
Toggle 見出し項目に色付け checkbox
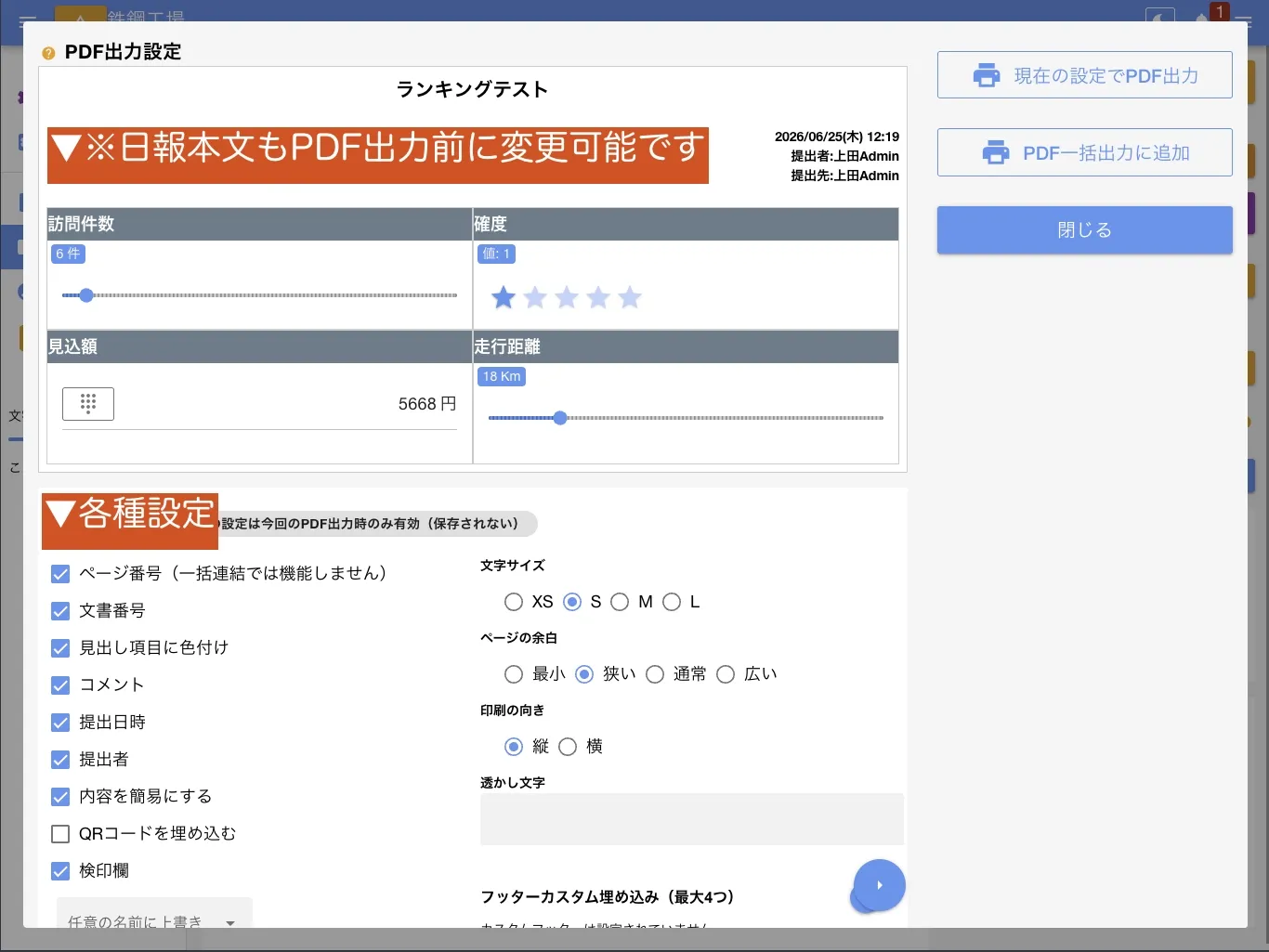(x=60, y=648)
